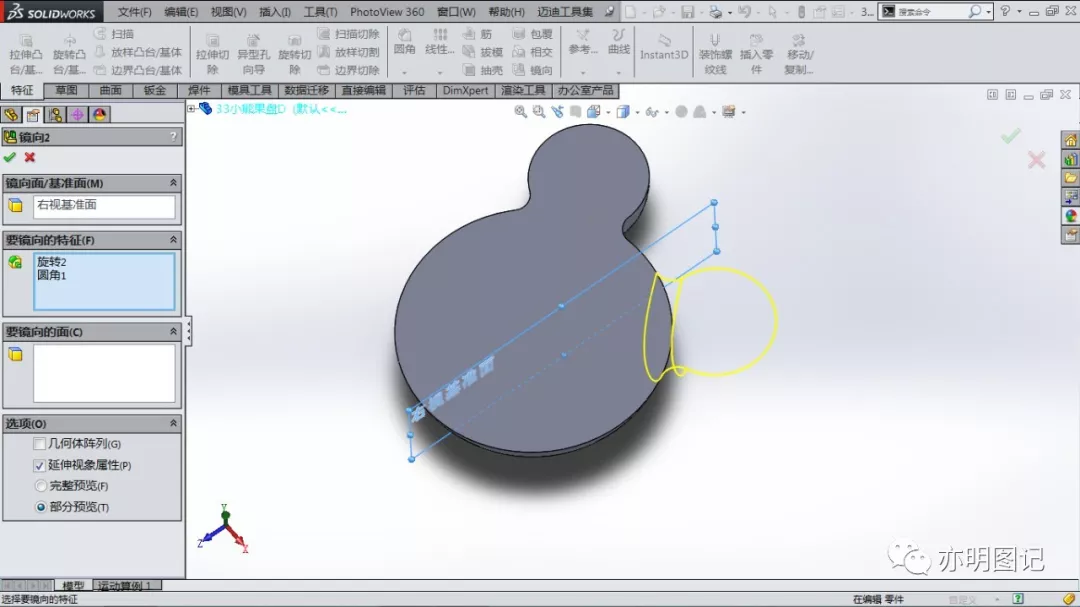Viewport: 1080px width, 607px height.
Task: Click the Mirror (镜向) ribbon tool
Action: click(532, 70)
